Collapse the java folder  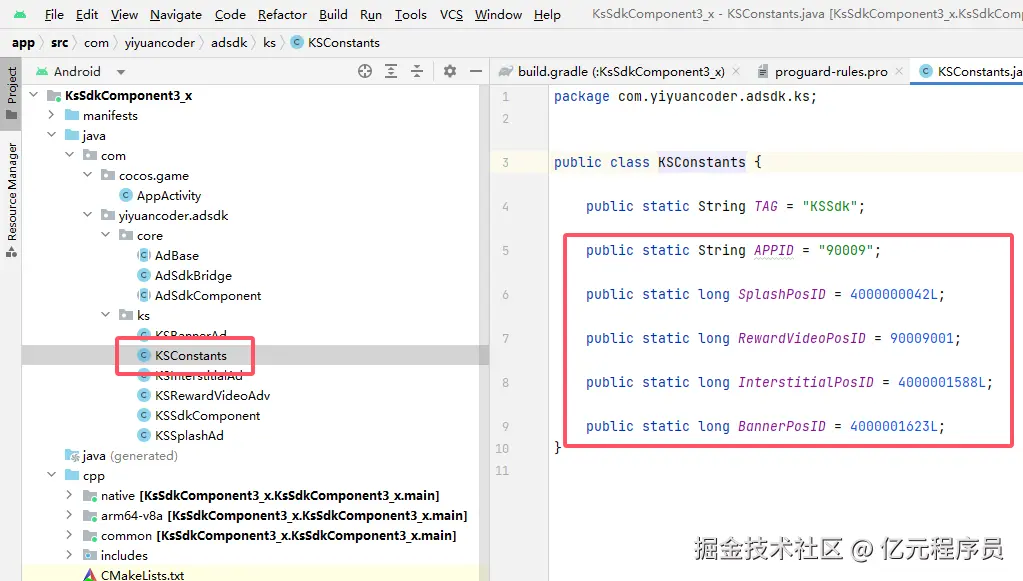pyautogui.click(x=52, y=135)
